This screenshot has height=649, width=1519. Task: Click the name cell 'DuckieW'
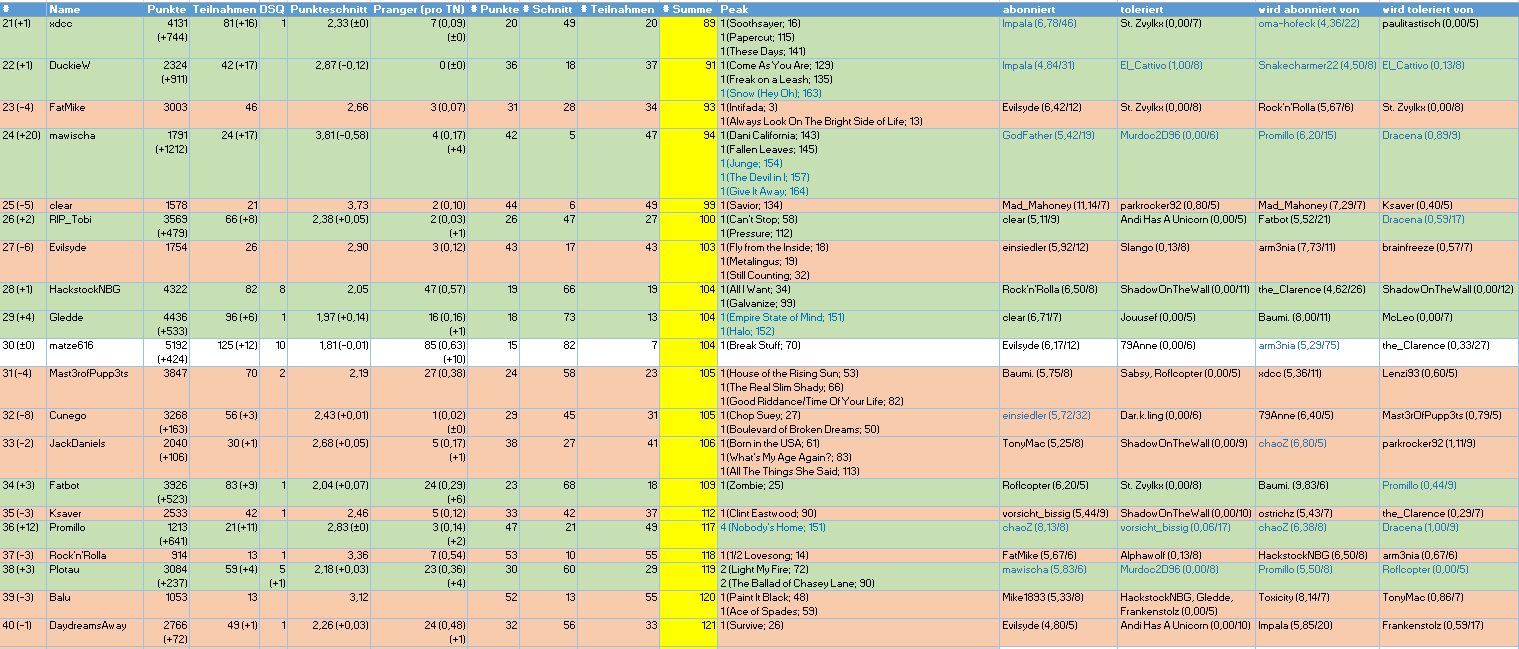point(69,65)
